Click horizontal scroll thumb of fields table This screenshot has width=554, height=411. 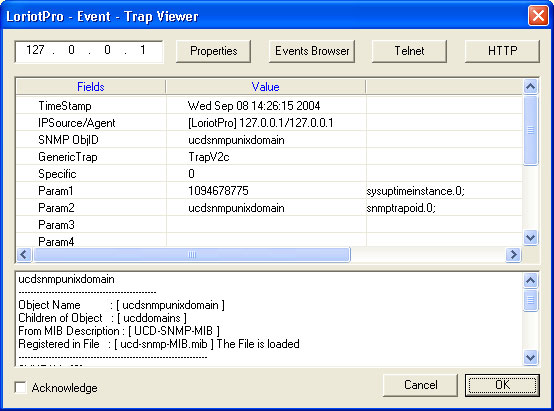[x=191, y=254]
